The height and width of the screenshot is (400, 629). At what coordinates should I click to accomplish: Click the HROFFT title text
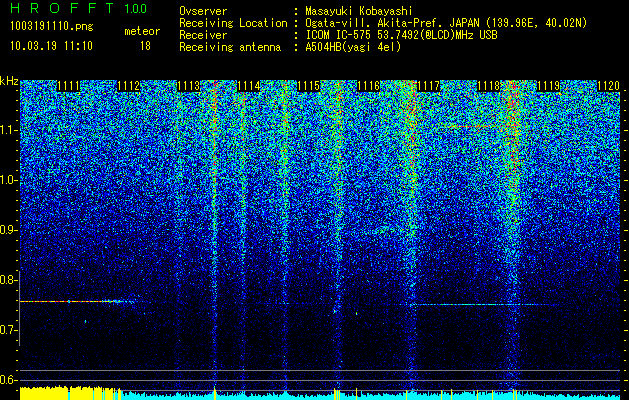pyautogui.click(x=63, y=8)
